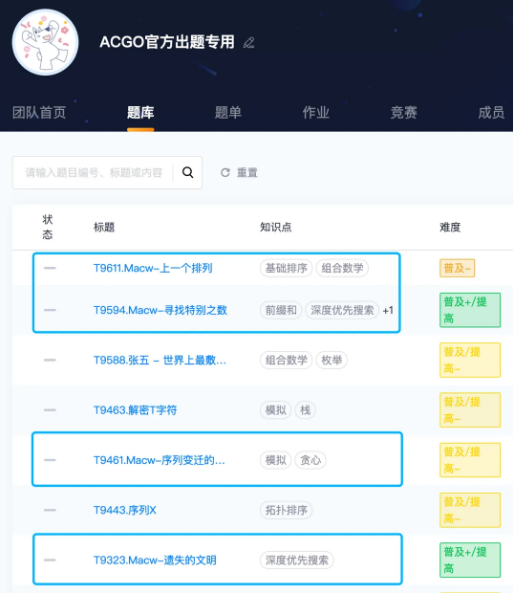Focus the problem search input field
Image resolution: width=513 pixels, height=593 pixels.
point(93,172)
